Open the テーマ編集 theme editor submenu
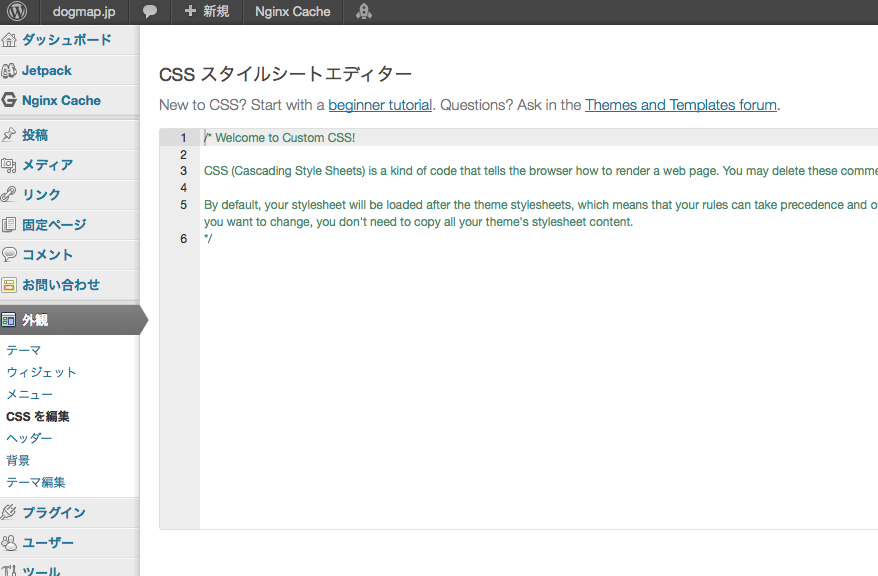 (x=36, y=482)
